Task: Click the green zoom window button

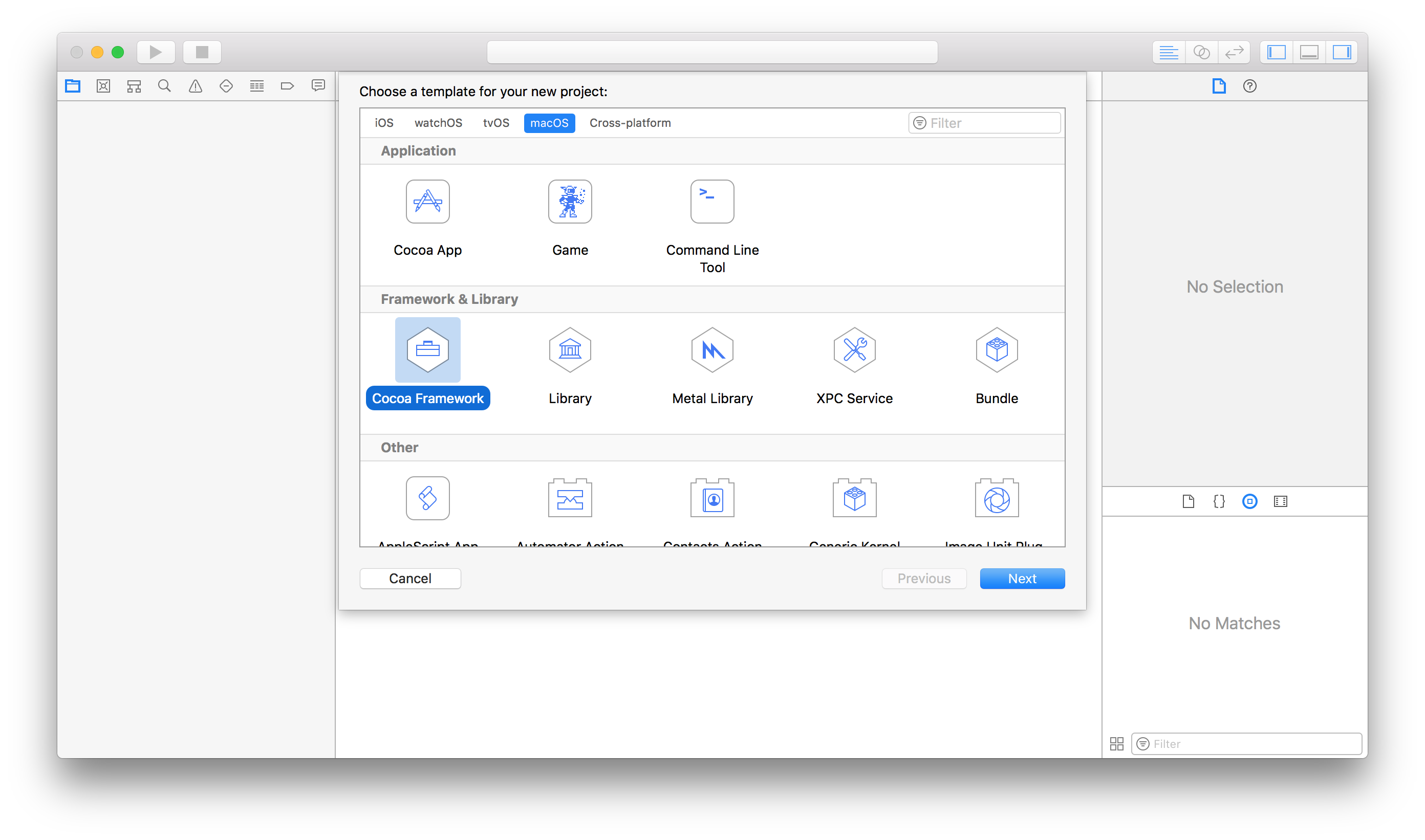Action: point(118,52)
